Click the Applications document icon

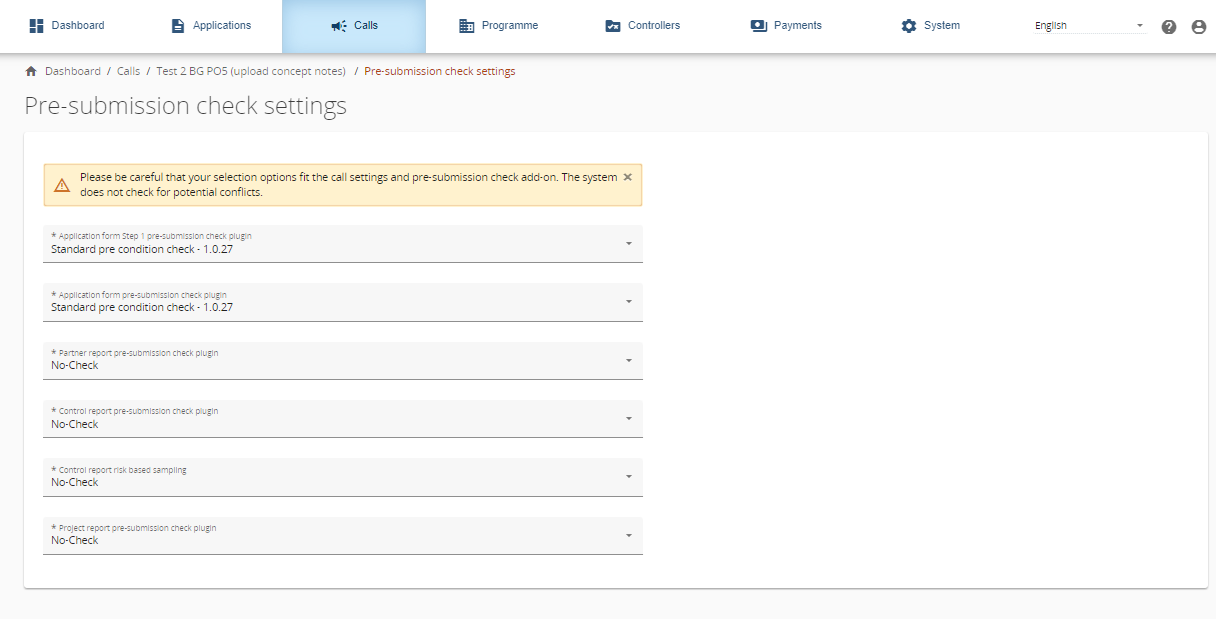point(178,26)
